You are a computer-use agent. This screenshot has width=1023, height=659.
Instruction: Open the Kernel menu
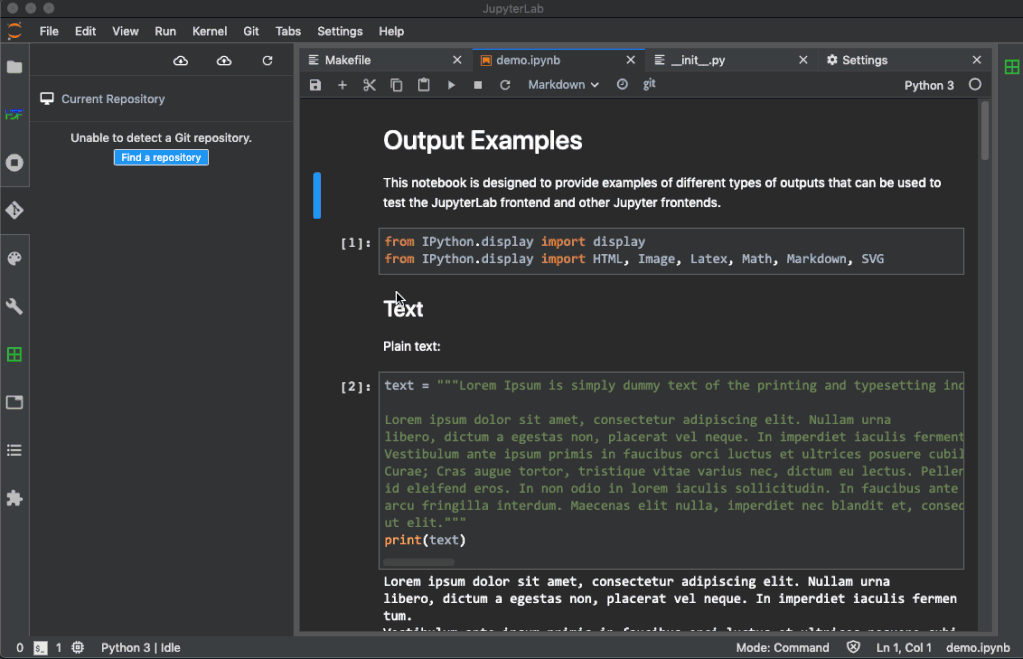point(209,31)
